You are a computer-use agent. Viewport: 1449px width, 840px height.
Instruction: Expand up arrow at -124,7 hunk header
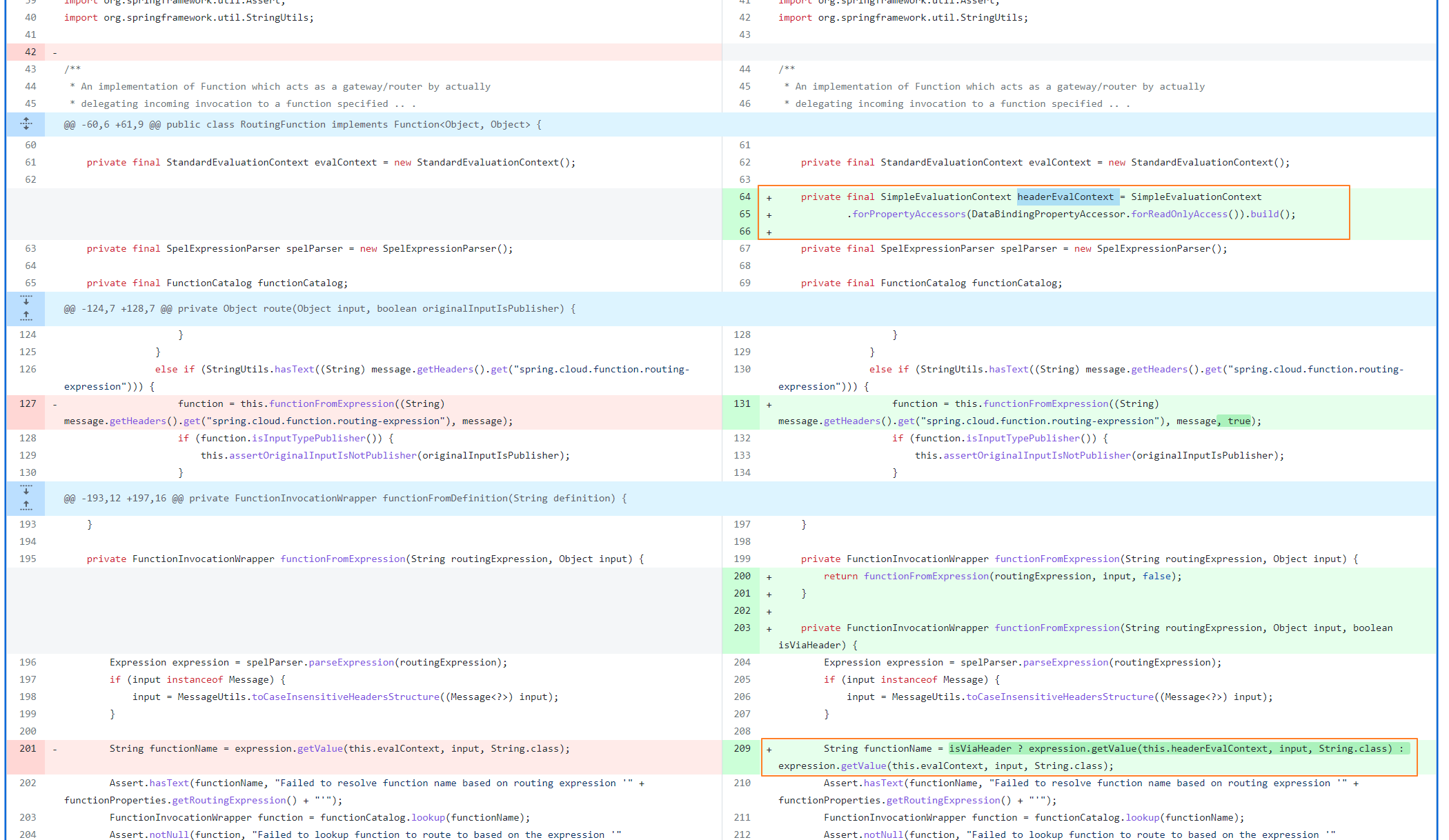26,317
